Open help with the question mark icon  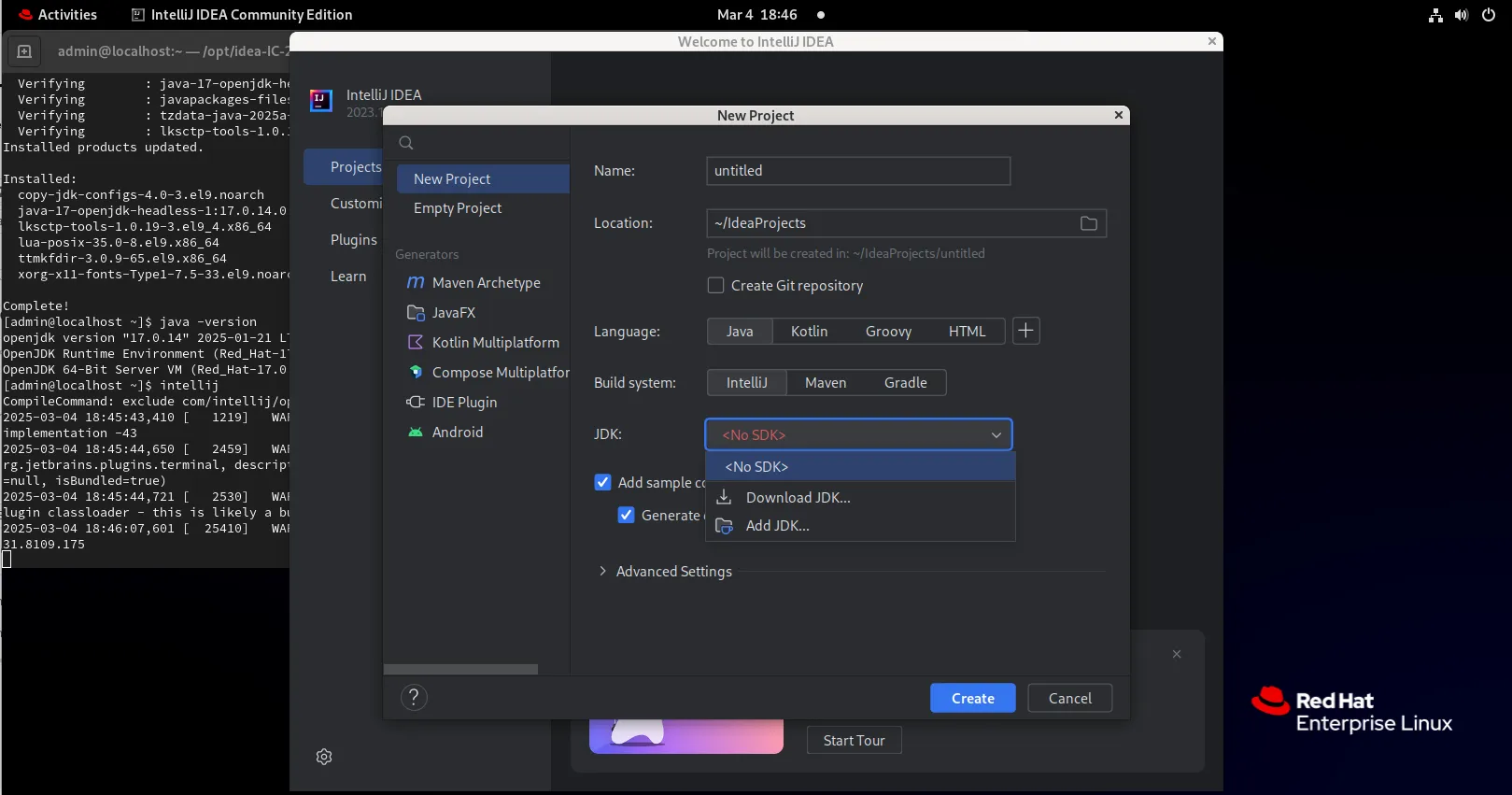[414, 697]
